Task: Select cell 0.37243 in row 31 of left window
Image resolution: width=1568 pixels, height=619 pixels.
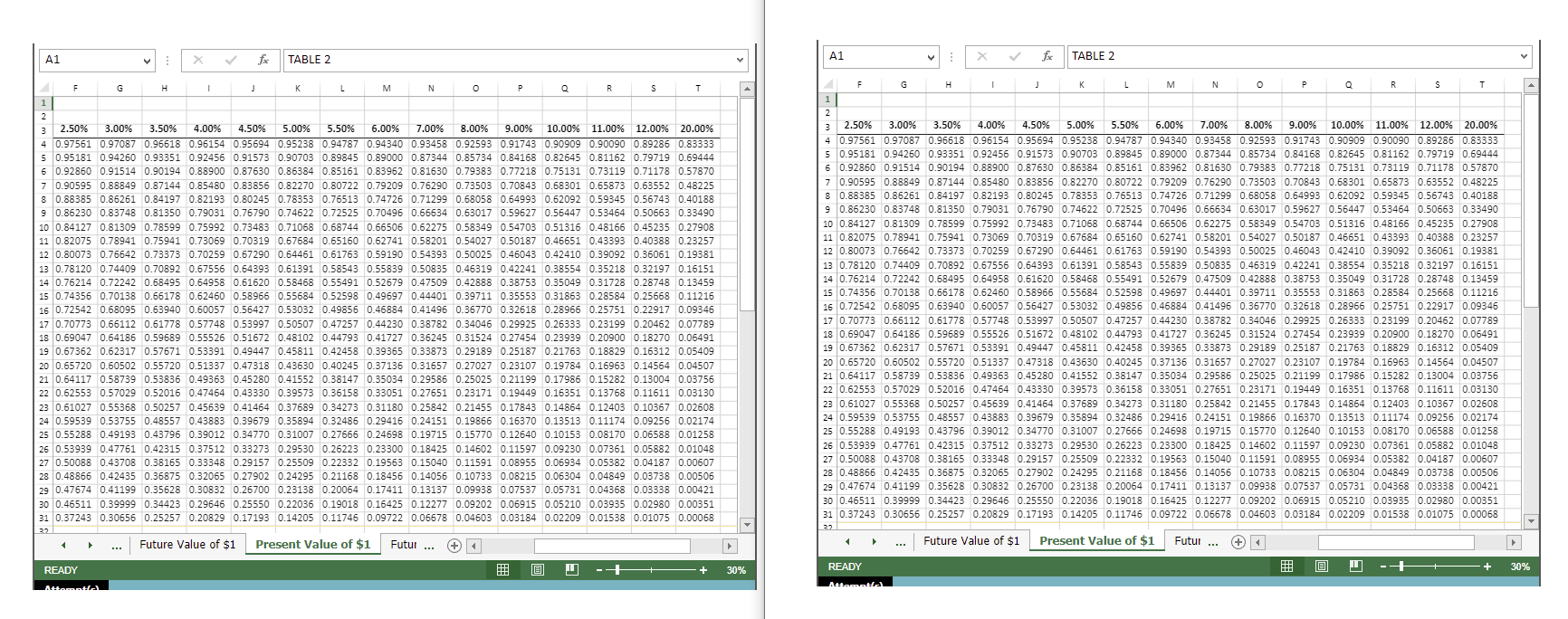Action: coord(74,518)
